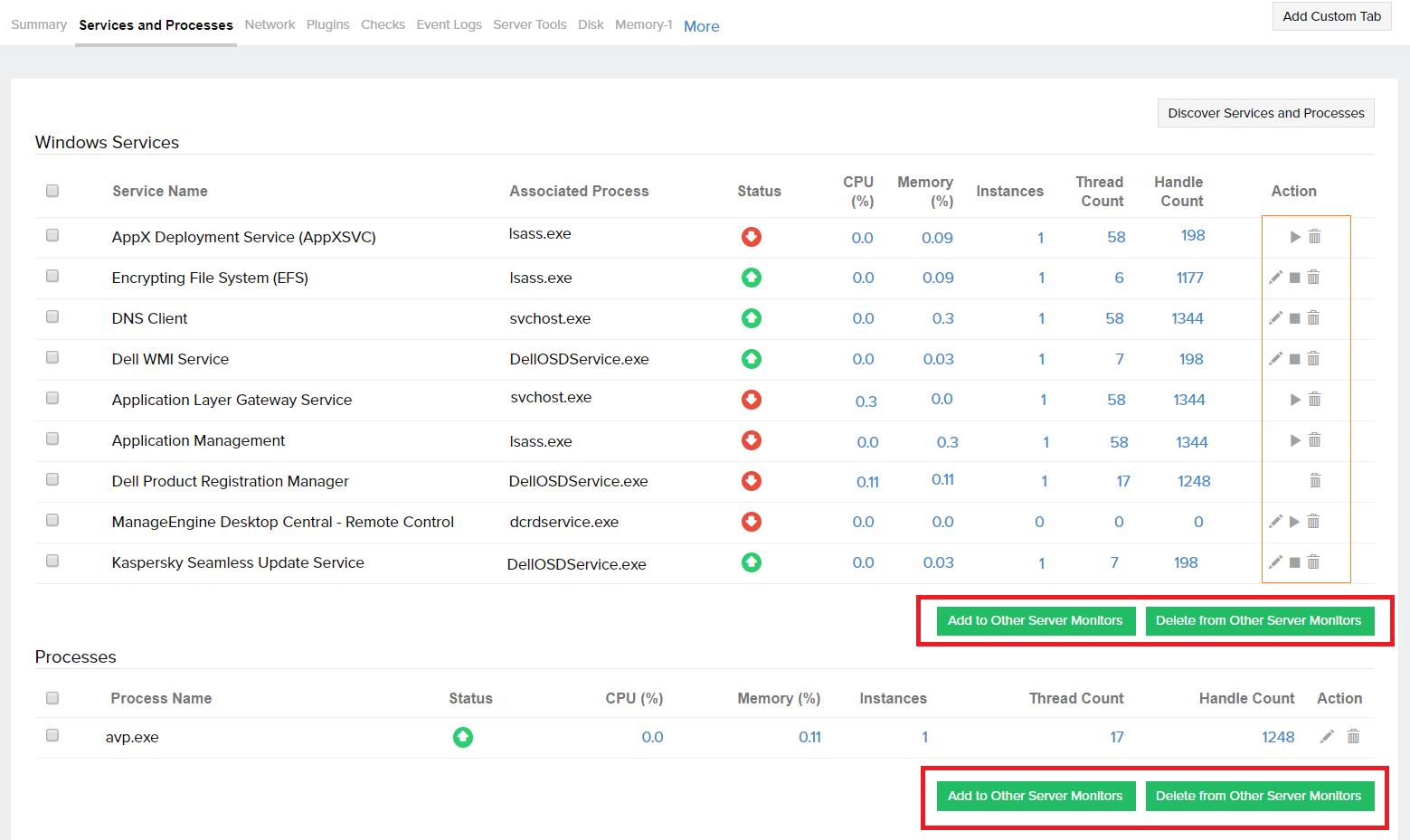Delete the Application Layer Gateway Service
This screenshot has height=840, width=1410.
click(x=1315, y=400)
